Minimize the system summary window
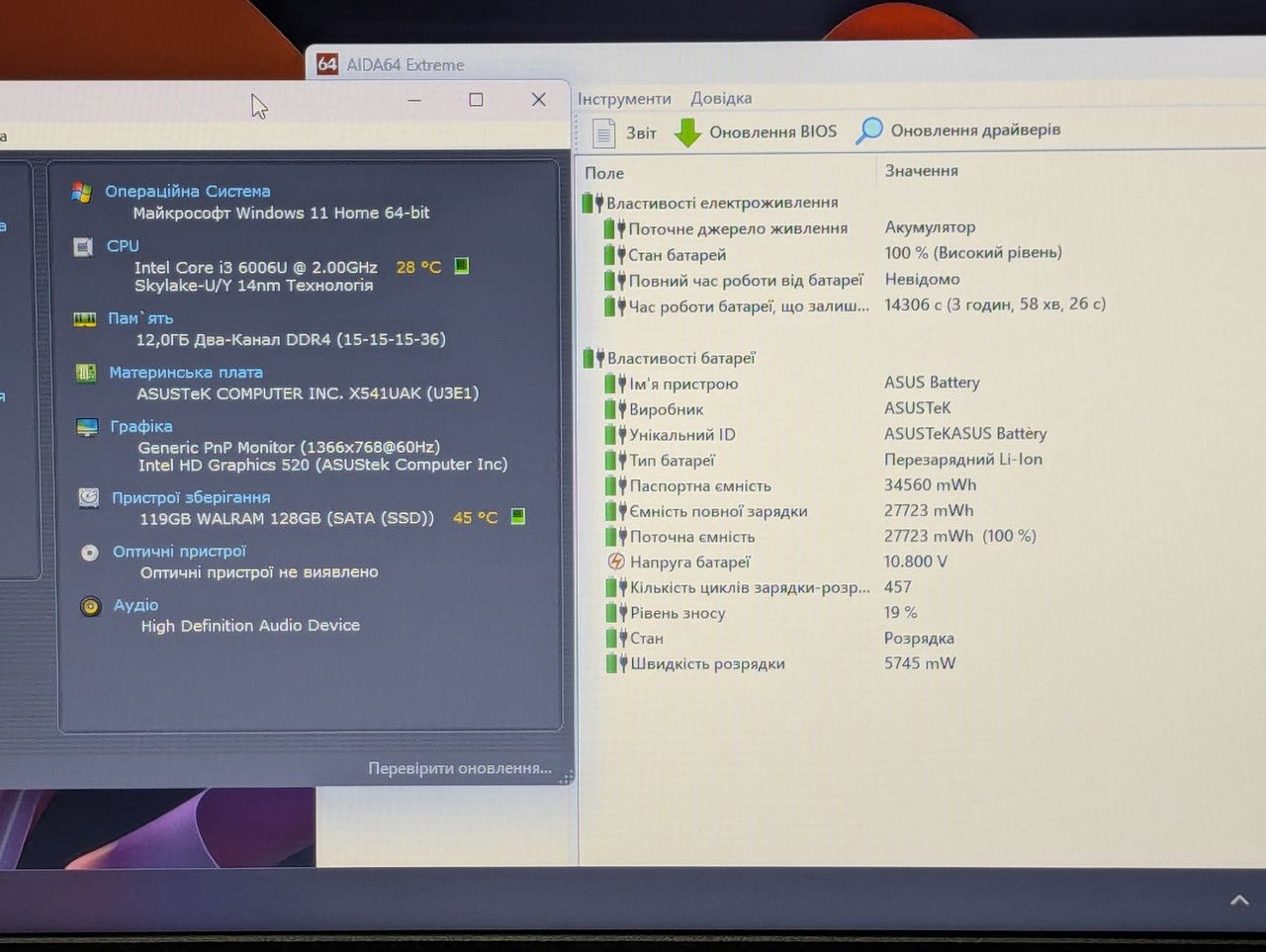1266x952 pixels. (x=414, y=100)
